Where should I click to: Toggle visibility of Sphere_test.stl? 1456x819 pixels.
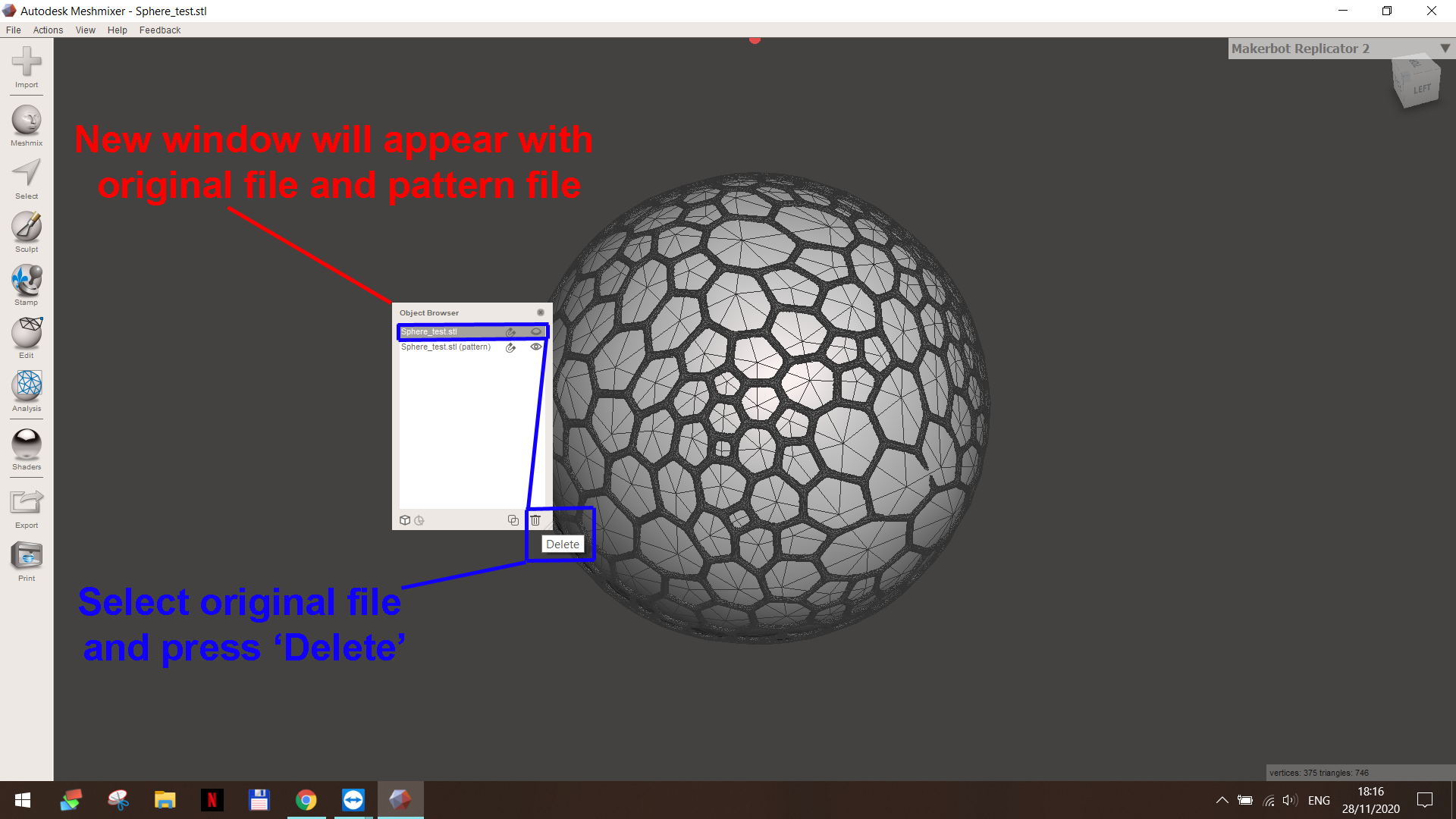[x=536, y=331]
